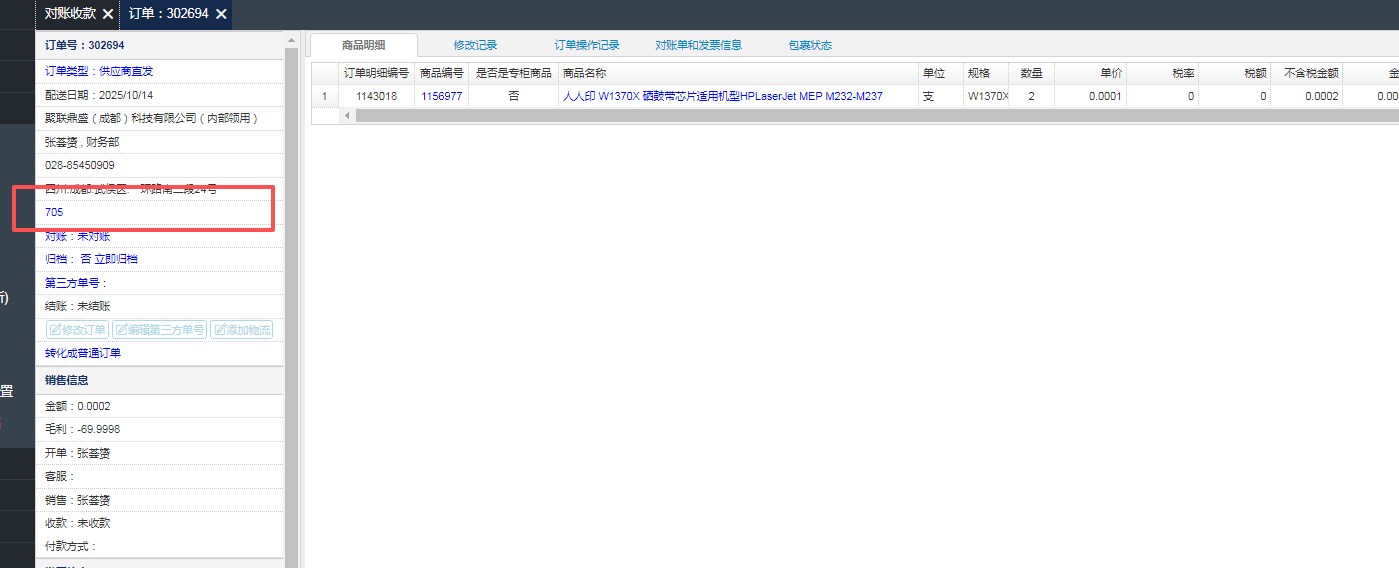The width and height of the screenshot is (1399, 568).
Task: Switch to the 对账收款 tab
Action: point(70,14)
